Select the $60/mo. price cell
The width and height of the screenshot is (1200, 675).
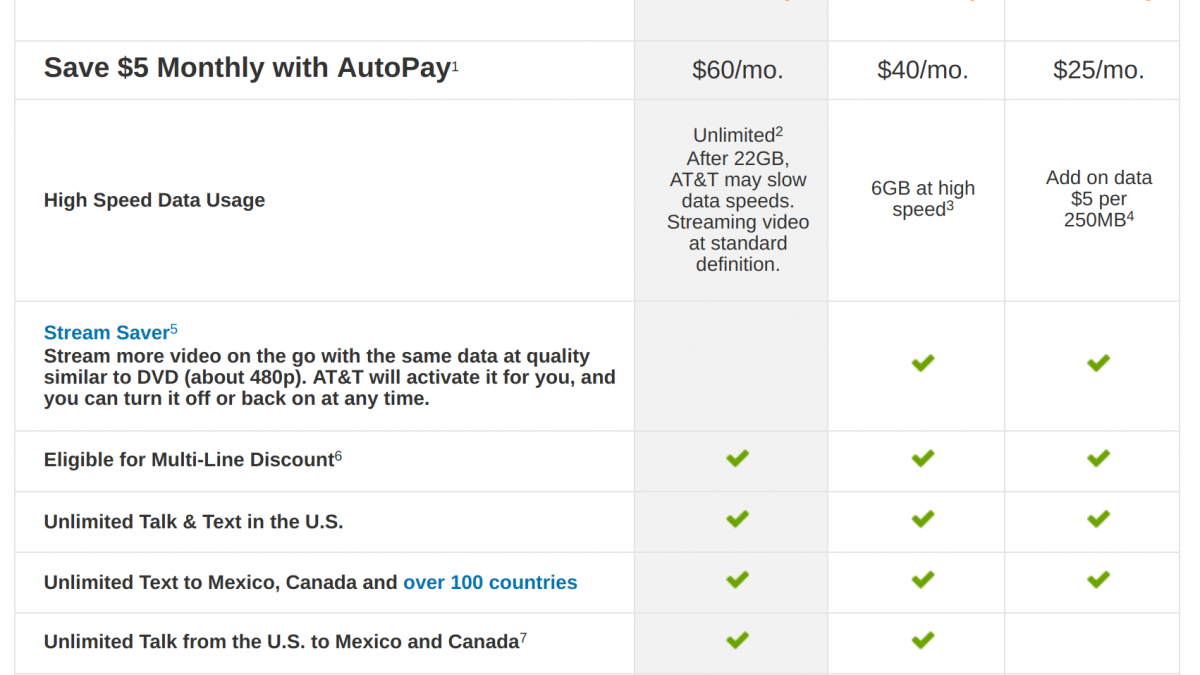[x=737, y=70]
